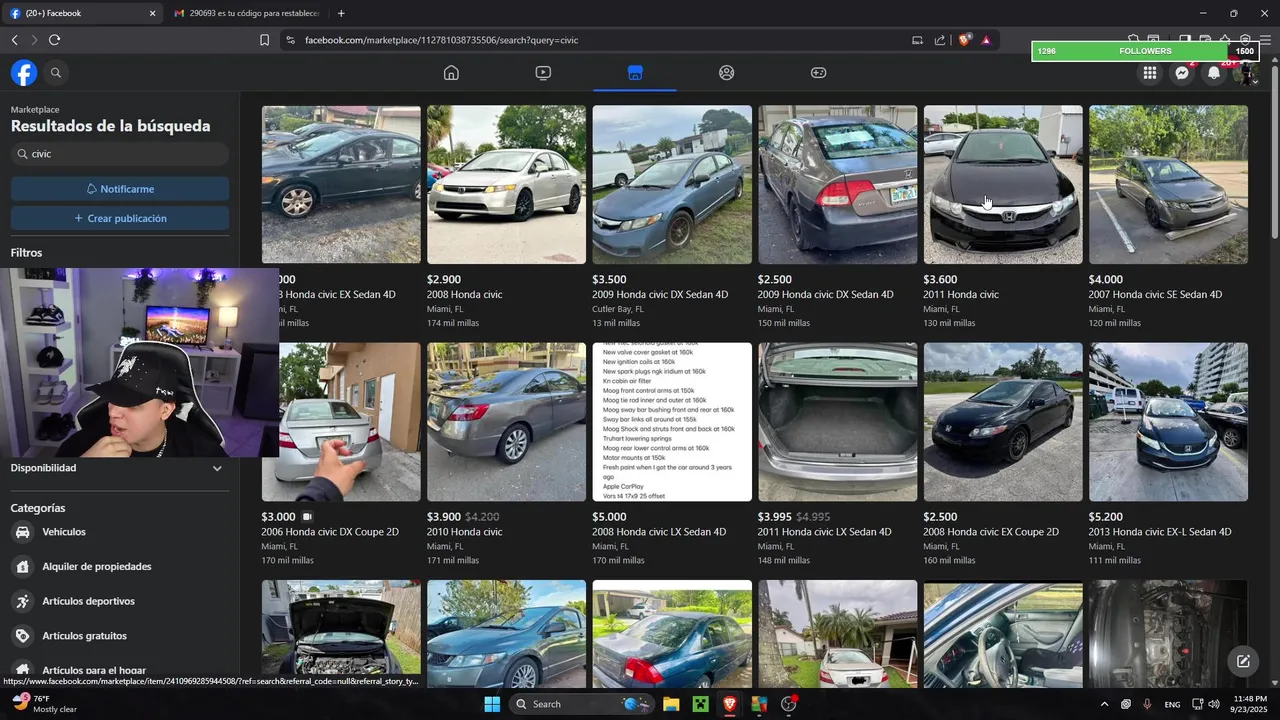View site information icon in address bar
1280x720 pixels.
290,40
